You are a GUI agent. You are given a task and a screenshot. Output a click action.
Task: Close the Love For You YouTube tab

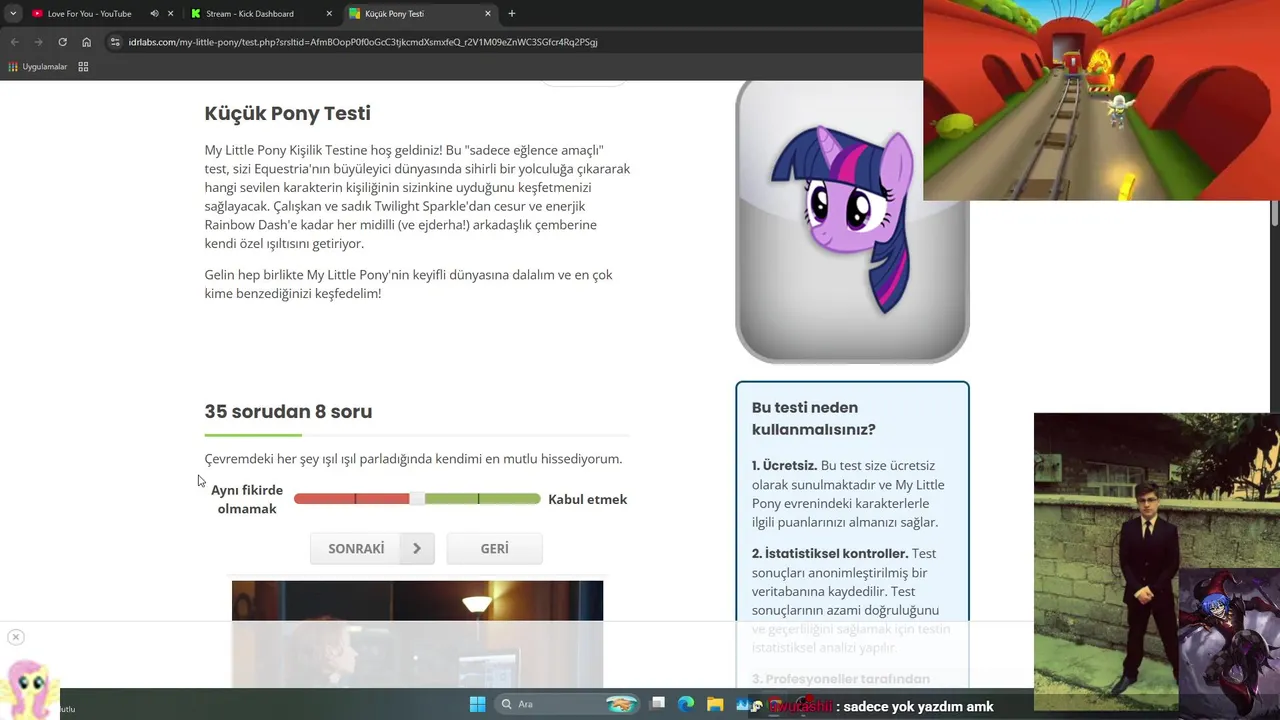[x=170, y=14]
